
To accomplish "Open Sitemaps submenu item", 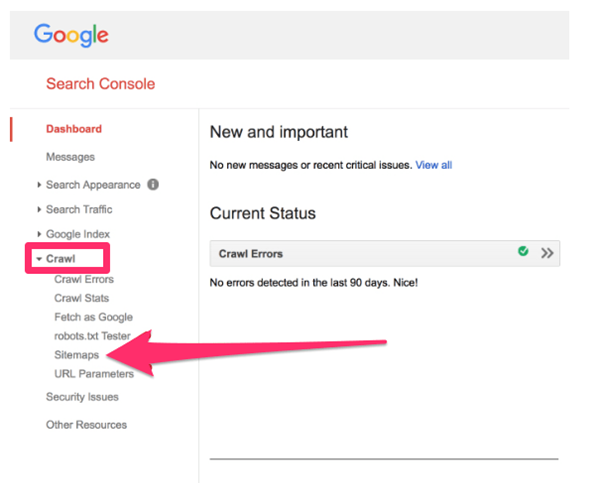I will 77,355.
